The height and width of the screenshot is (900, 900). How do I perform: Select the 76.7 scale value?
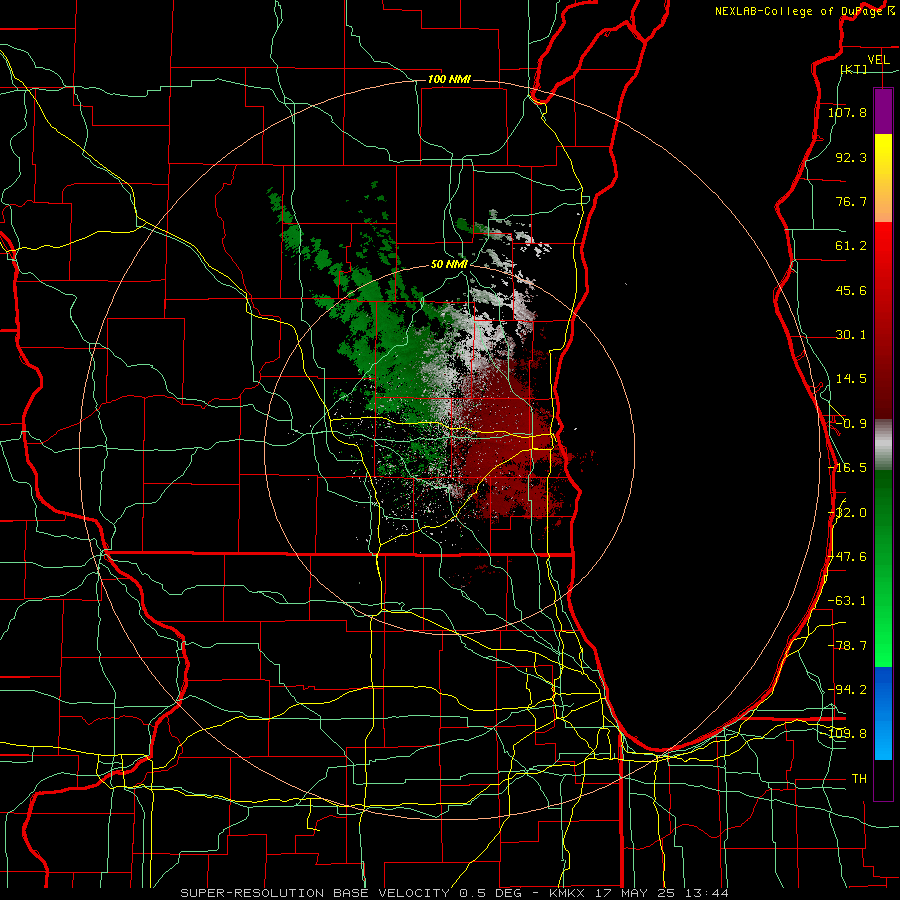pos(851,201)
